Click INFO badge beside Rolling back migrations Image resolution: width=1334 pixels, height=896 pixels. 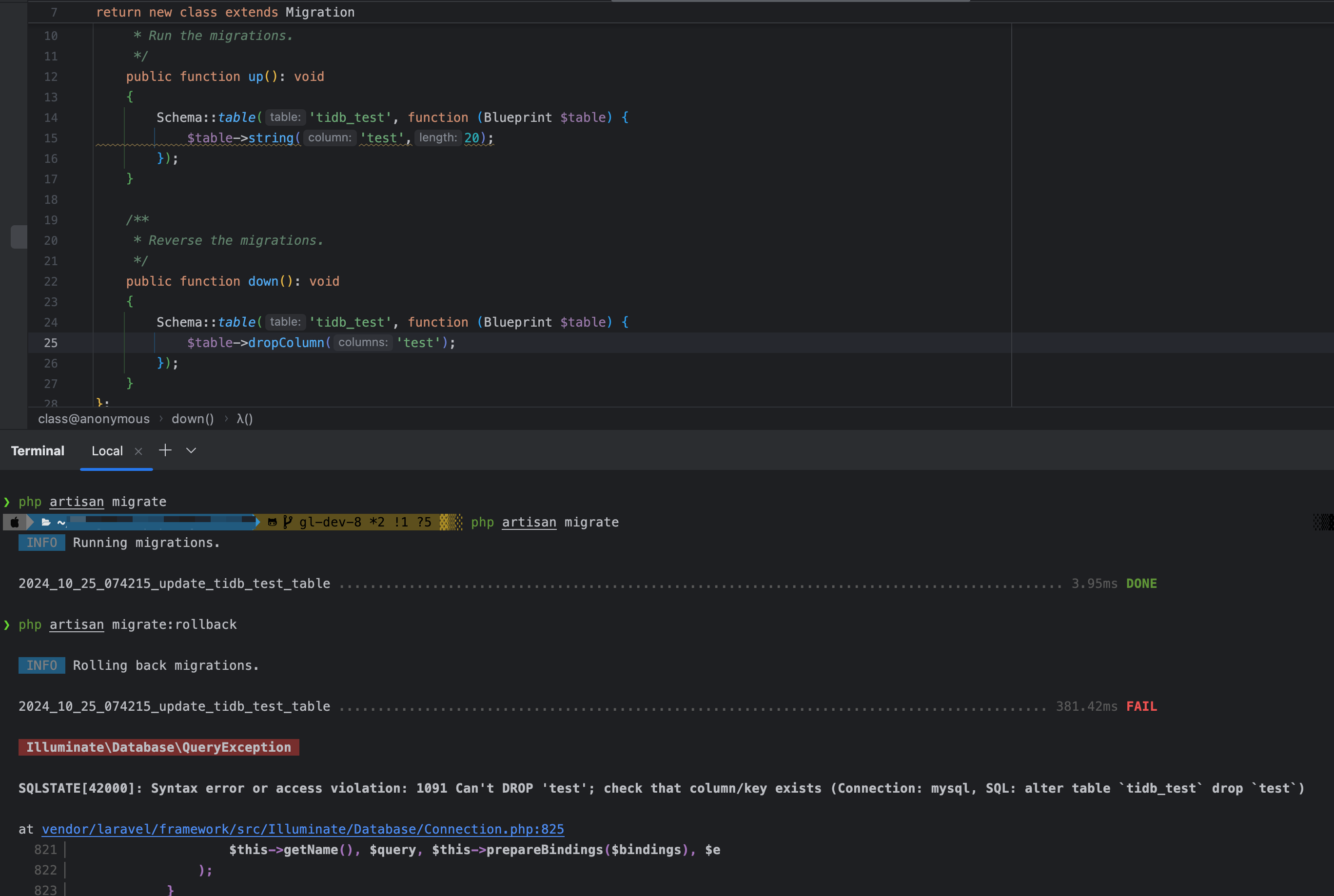click(x=42, y=665)
